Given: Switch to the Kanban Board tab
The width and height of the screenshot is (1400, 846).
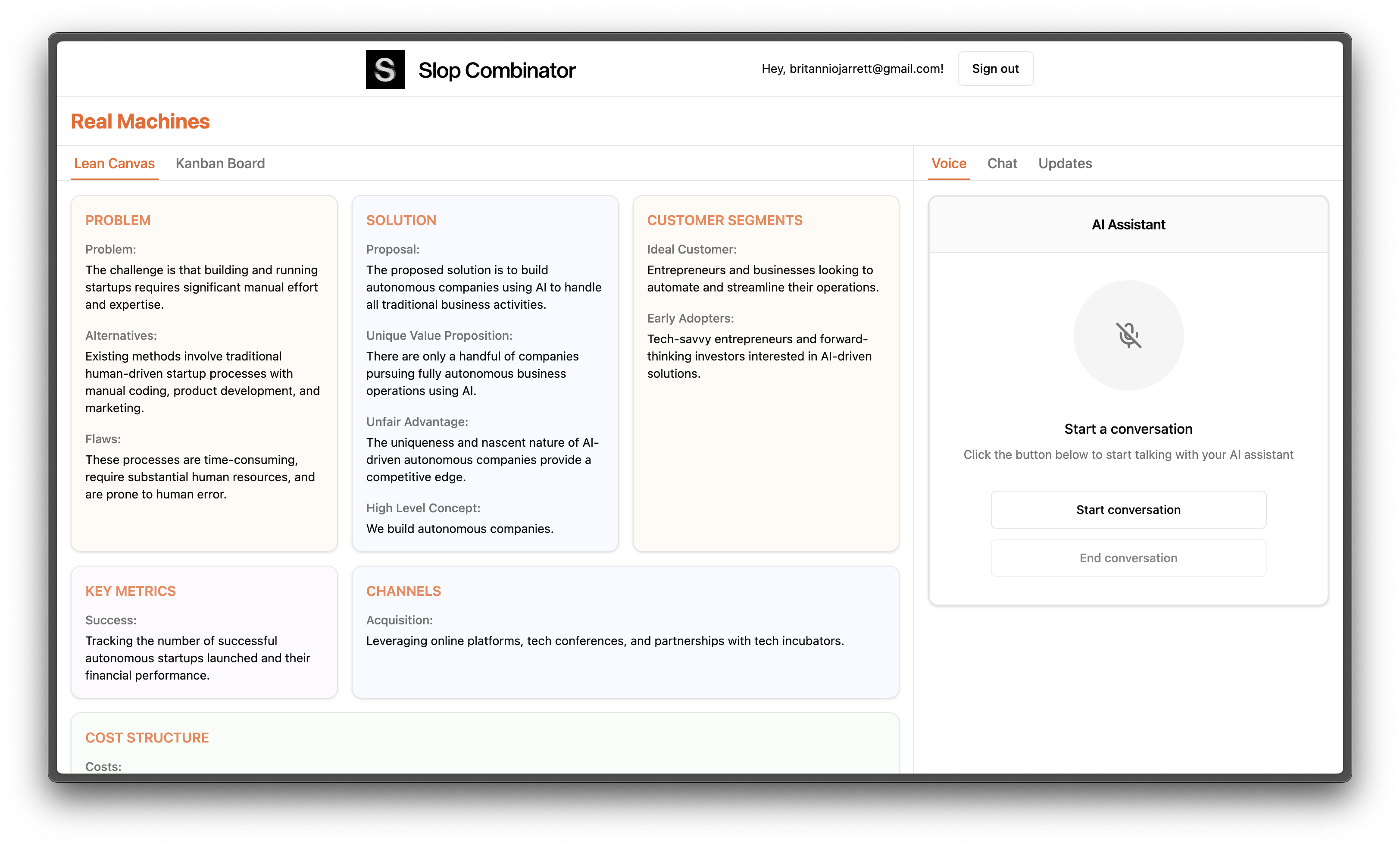Looking at the screenshot, I should pos(220,163).
